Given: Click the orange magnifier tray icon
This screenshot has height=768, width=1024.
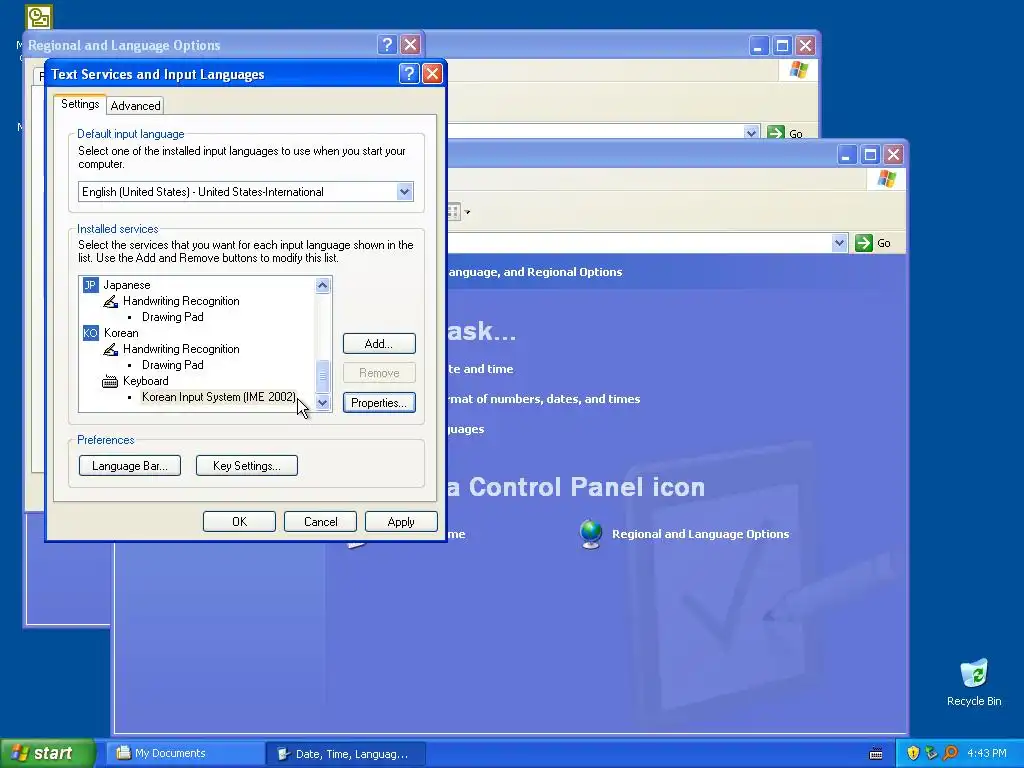Looking at the screenshot, I should point(950,753).
